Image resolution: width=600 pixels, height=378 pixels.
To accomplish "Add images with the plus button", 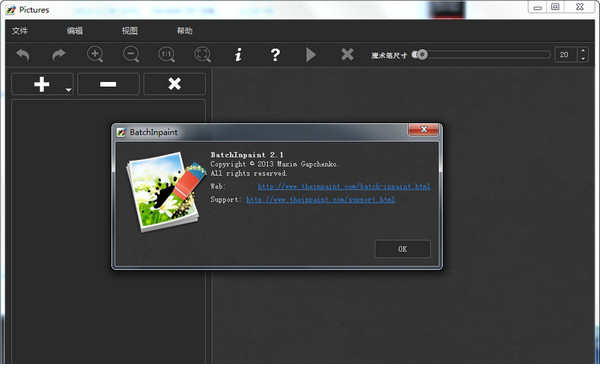I will 41,84.
